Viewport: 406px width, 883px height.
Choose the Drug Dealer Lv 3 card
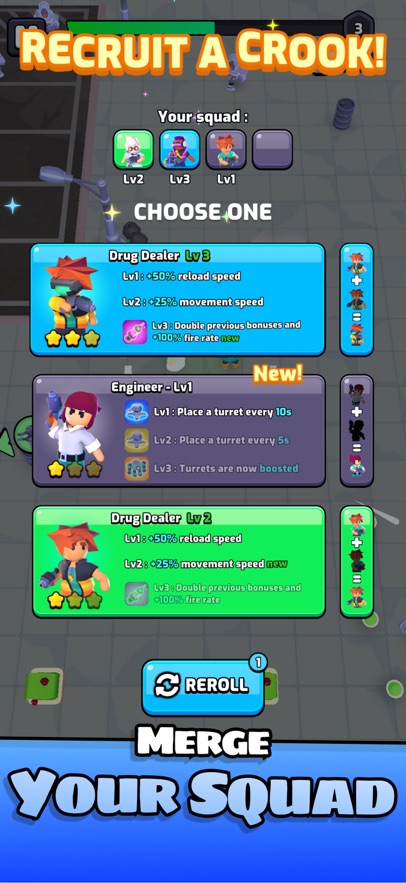[x=177, y=300]
